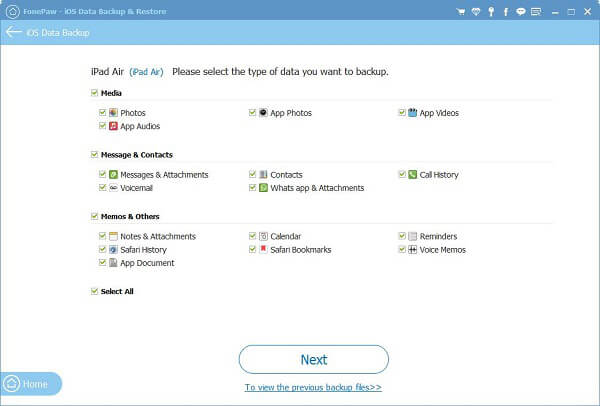600x406 pixels.
Task: Maximize the FonePaw window
Action: point(571,12)
